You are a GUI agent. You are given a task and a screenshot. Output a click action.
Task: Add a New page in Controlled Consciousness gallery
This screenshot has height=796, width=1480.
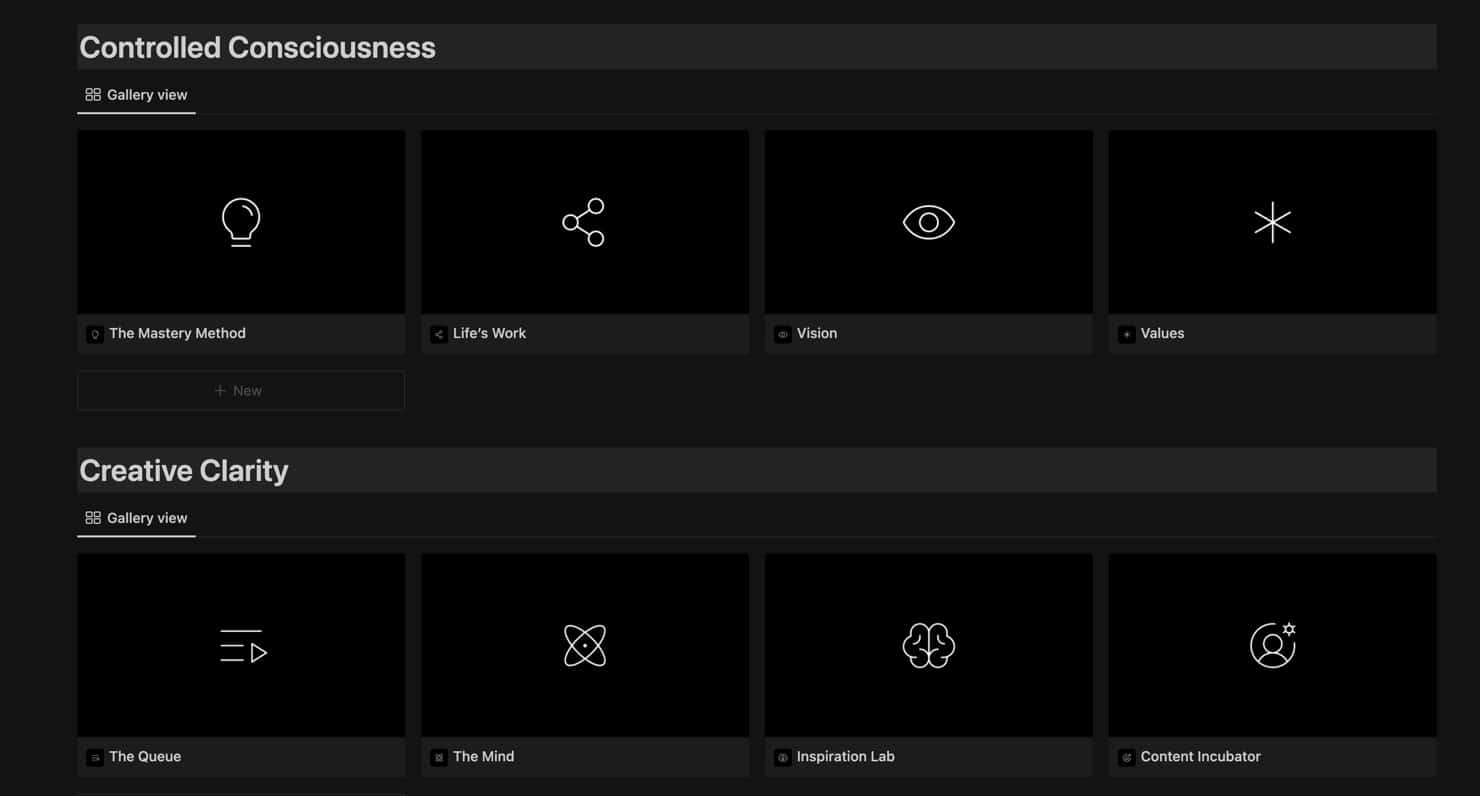pos(241,391)
